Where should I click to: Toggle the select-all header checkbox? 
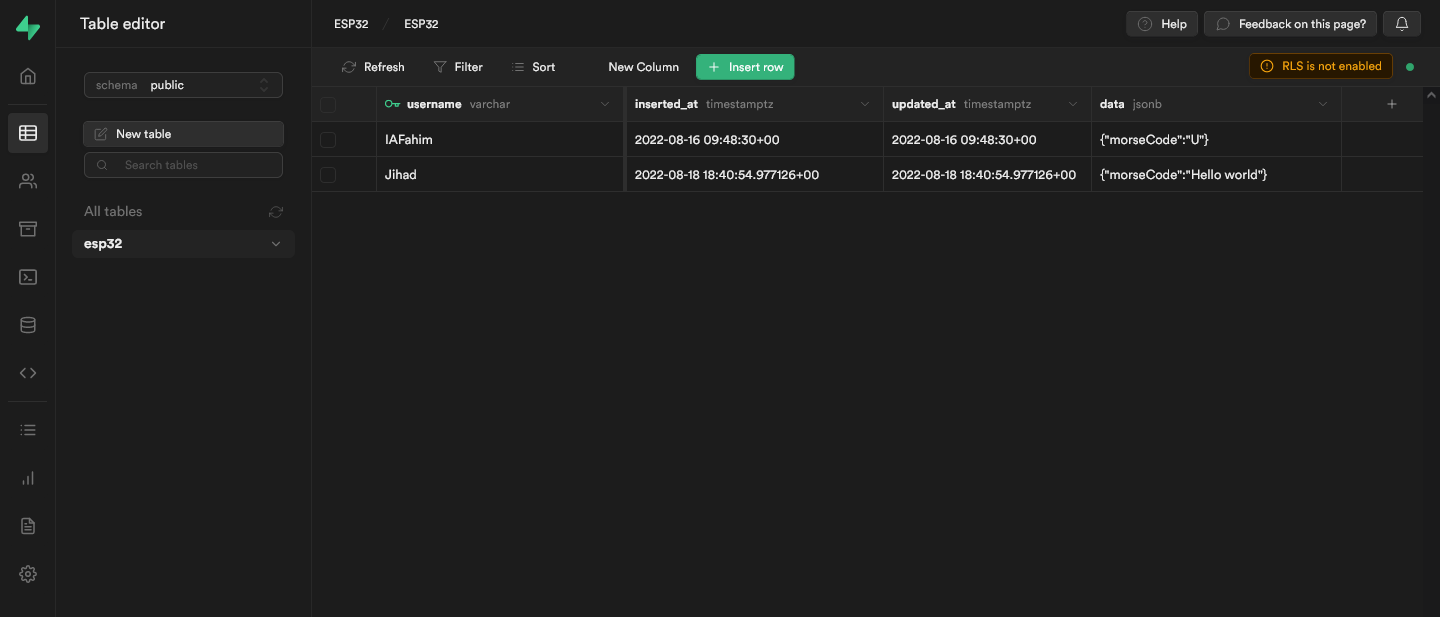click(x=328, y=105)
